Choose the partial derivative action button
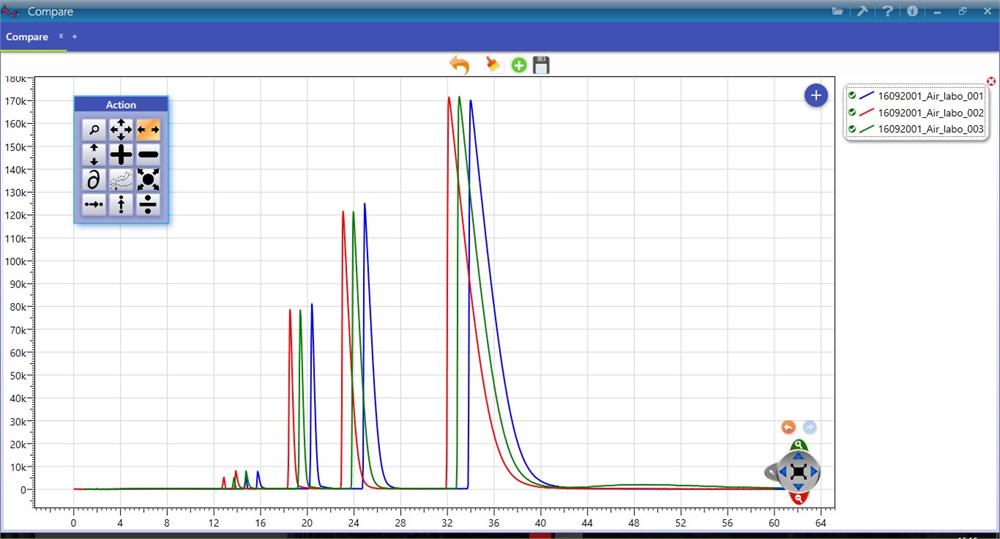 93,180
